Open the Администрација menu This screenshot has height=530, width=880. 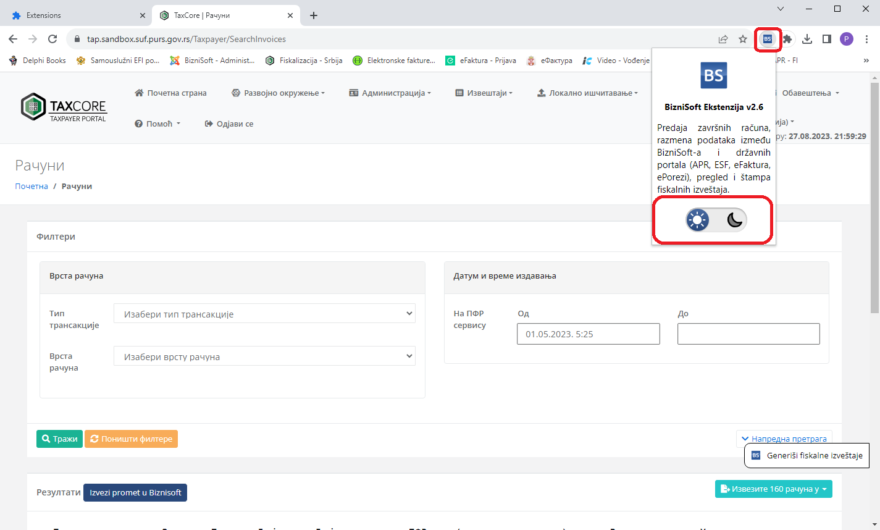click(390, 93)
